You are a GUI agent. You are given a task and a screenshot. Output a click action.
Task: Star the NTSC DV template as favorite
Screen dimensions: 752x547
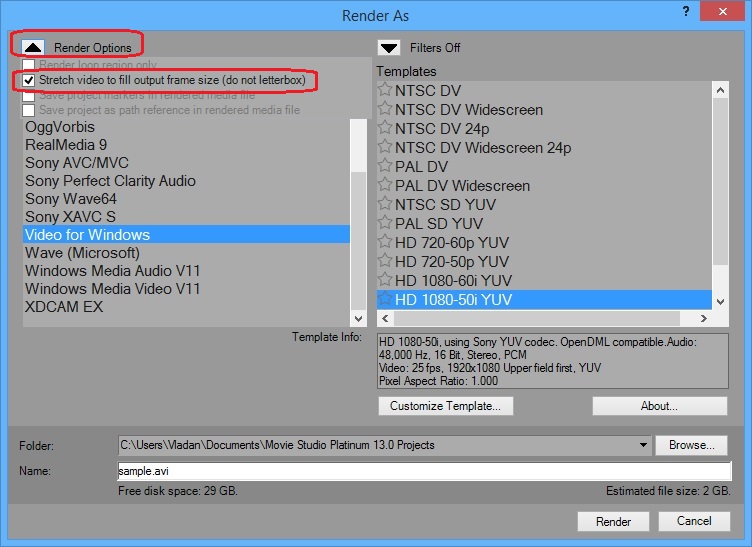tap(385, 91)
